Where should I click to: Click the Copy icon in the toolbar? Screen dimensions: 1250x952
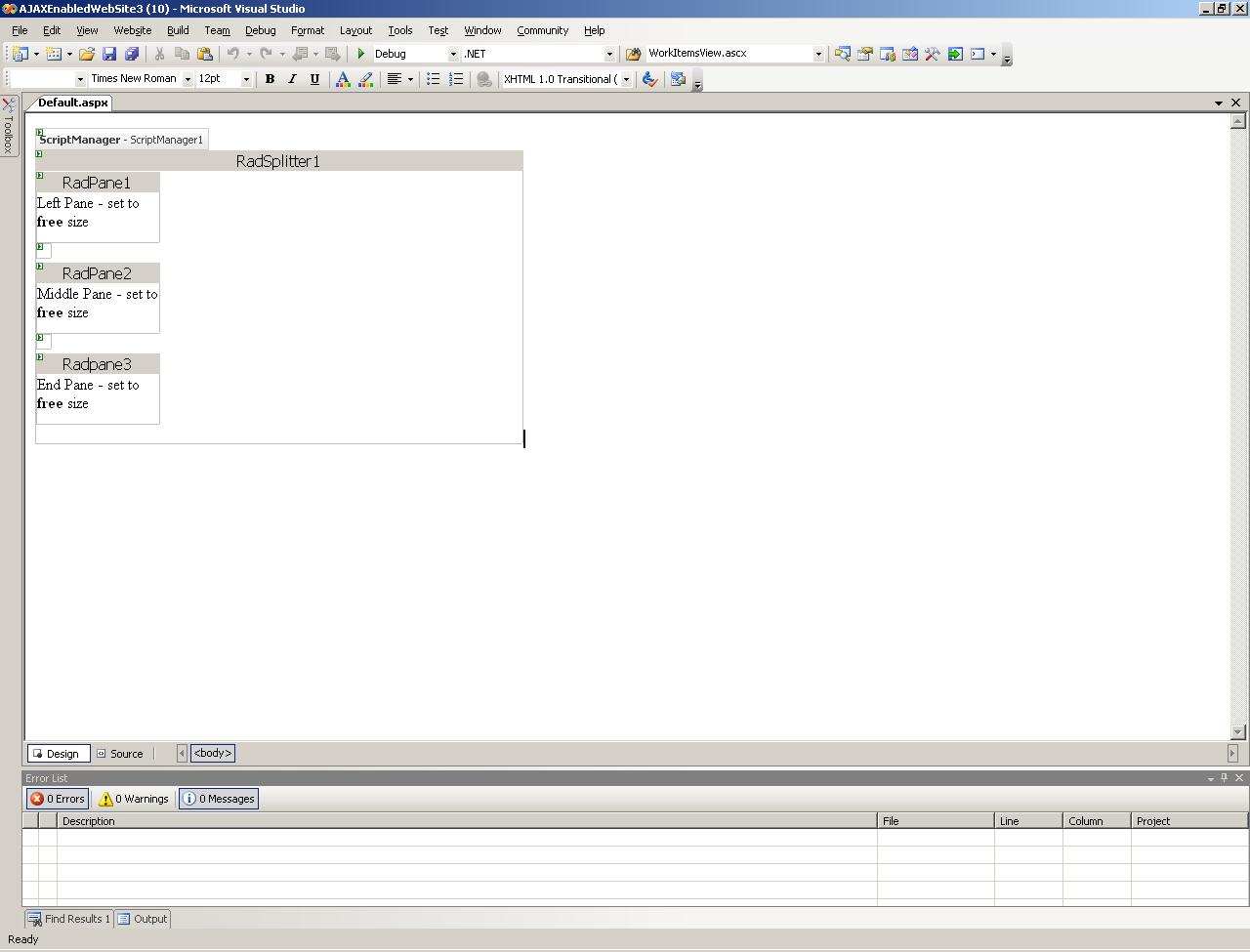182,54
